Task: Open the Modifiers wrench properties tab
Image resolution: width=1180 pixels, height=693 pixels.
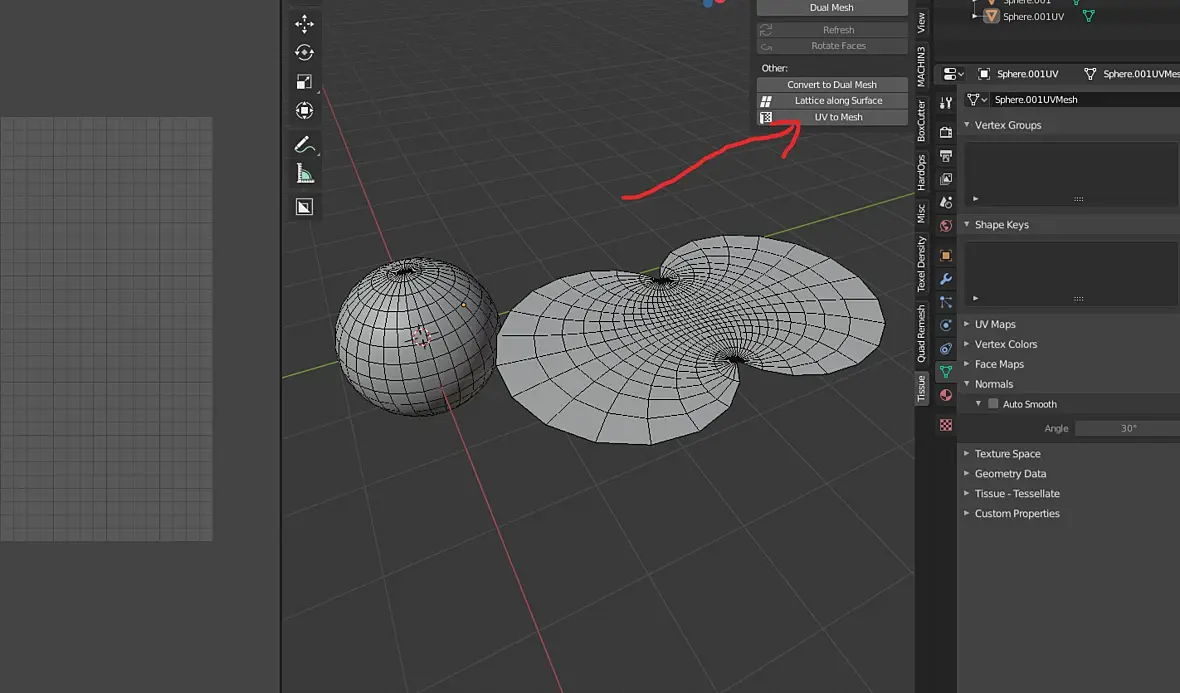Action: pos(946,279)
